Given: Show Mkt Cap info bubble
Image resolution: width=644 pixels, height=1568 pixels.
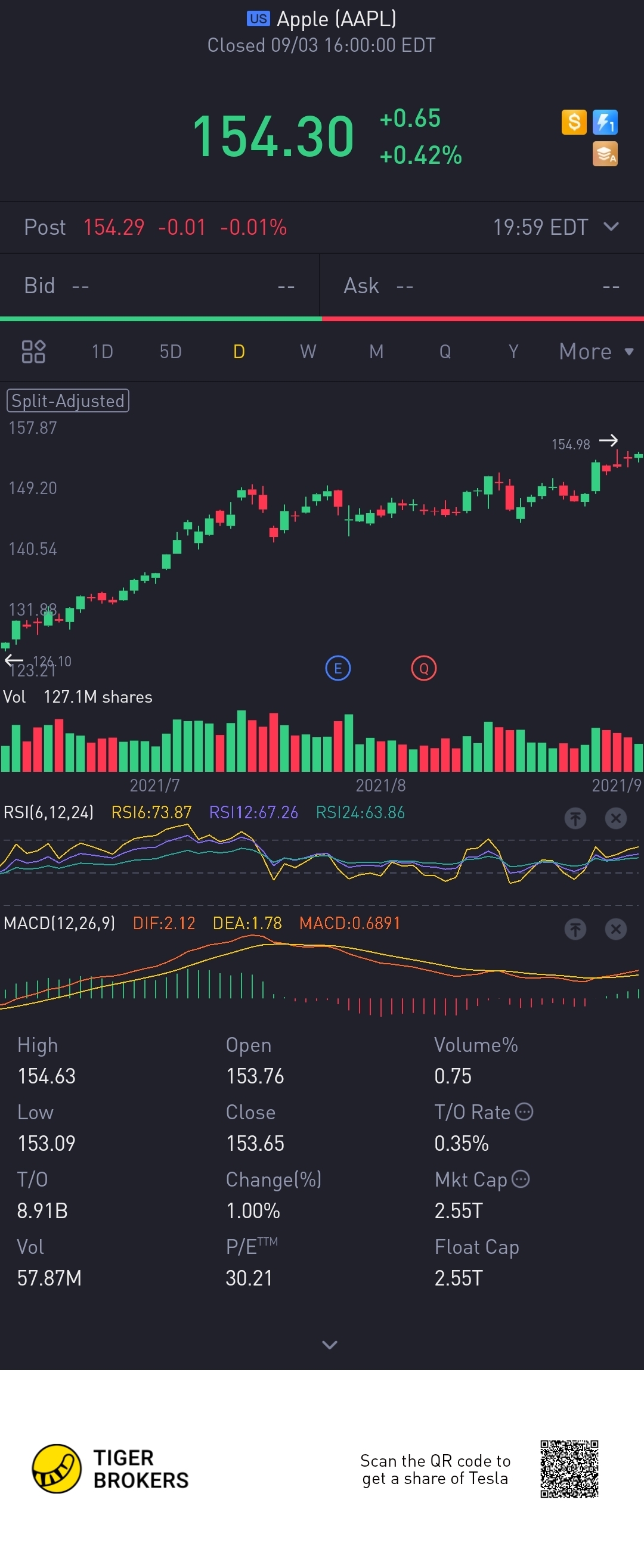Looking at the screenshot, I should pyautogui.click(x=521, y=1178).
